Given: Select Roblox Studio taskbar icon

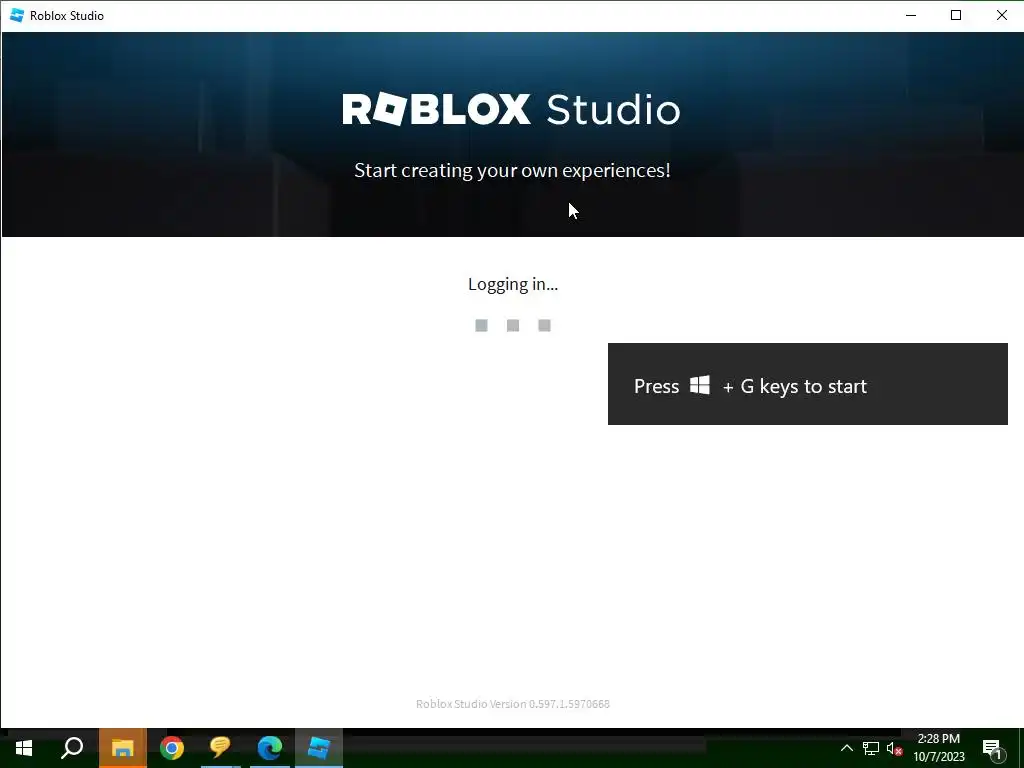Looking at the screenshot, I should (319, 748).
